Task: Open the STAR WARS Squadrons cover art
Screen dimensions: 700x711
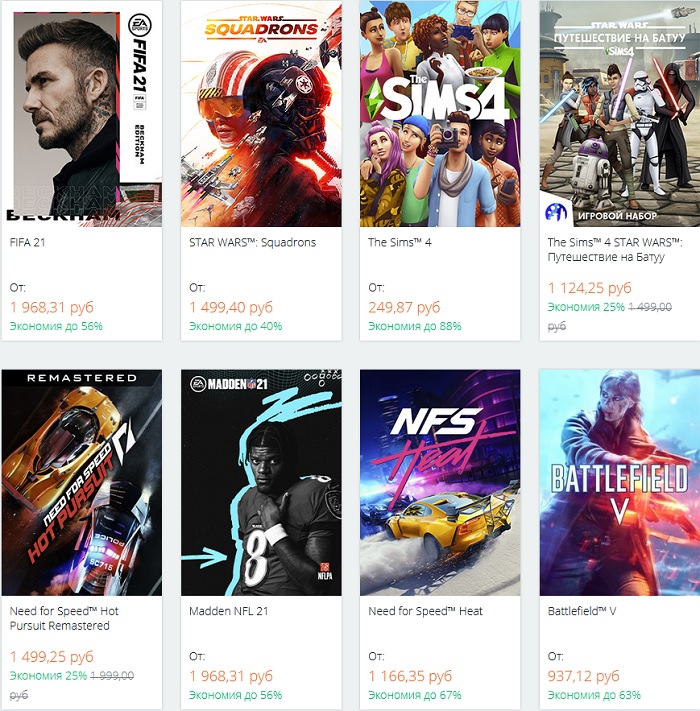Action: tap(261, 113)
